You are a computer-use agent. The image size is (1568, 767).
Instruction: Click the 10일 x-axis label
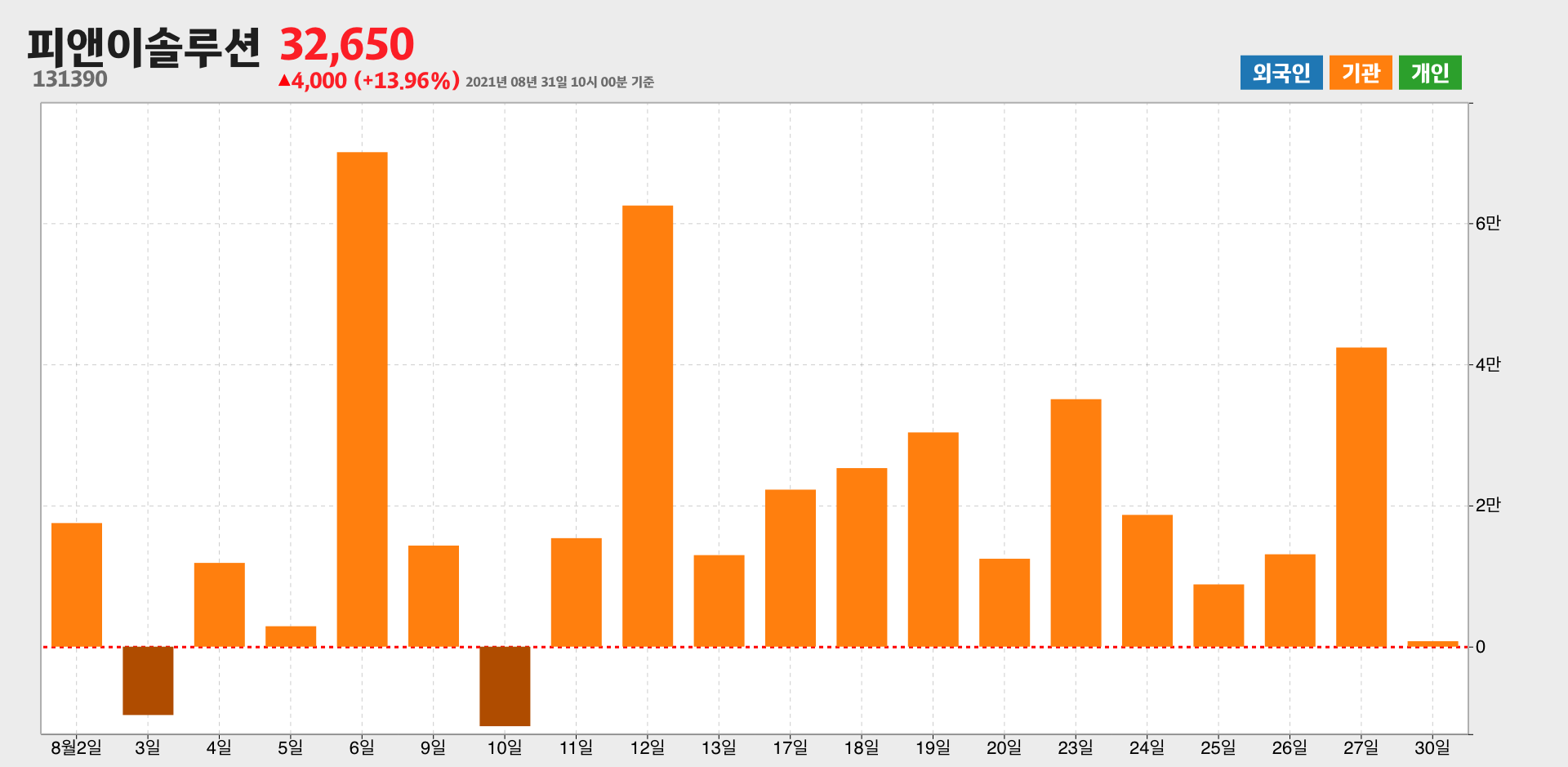pos(505,747)
